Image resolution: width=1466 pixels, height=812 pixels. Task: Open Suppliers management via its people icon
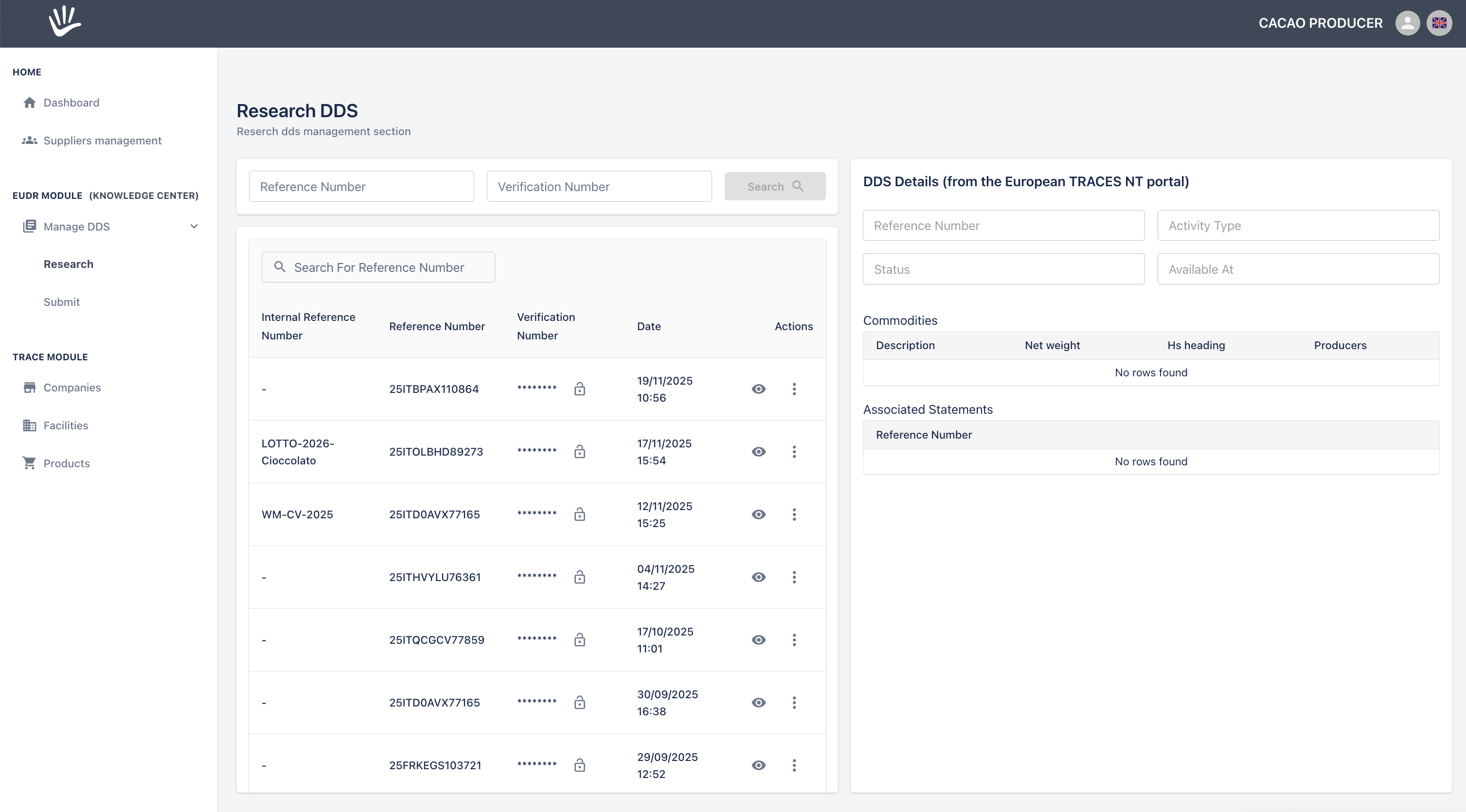click(x=29, y=140)
